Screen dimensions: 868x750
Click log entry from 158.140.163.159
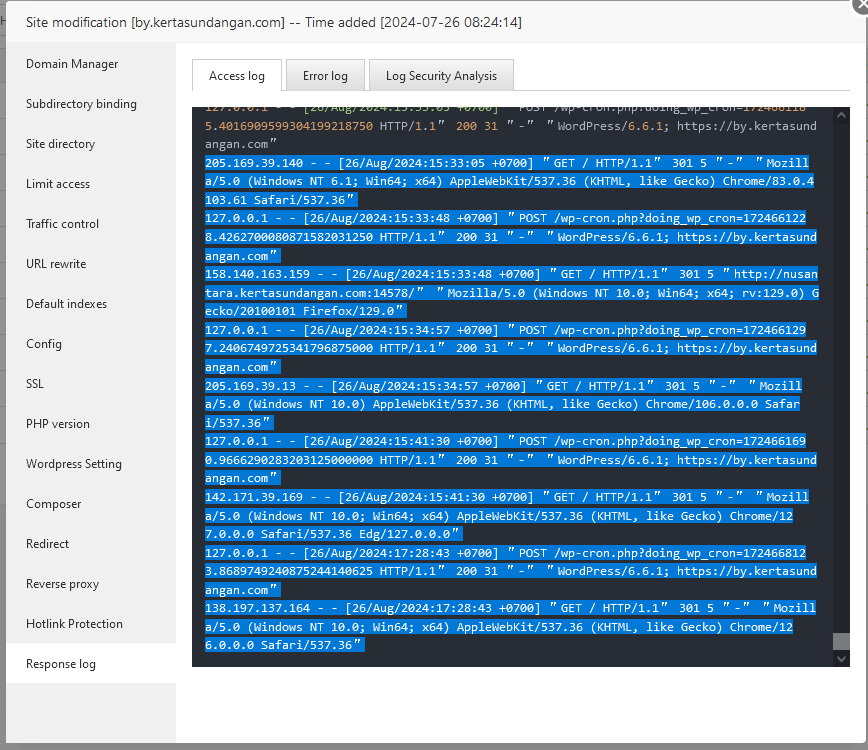pyautogui.click(x=512, y=292)
